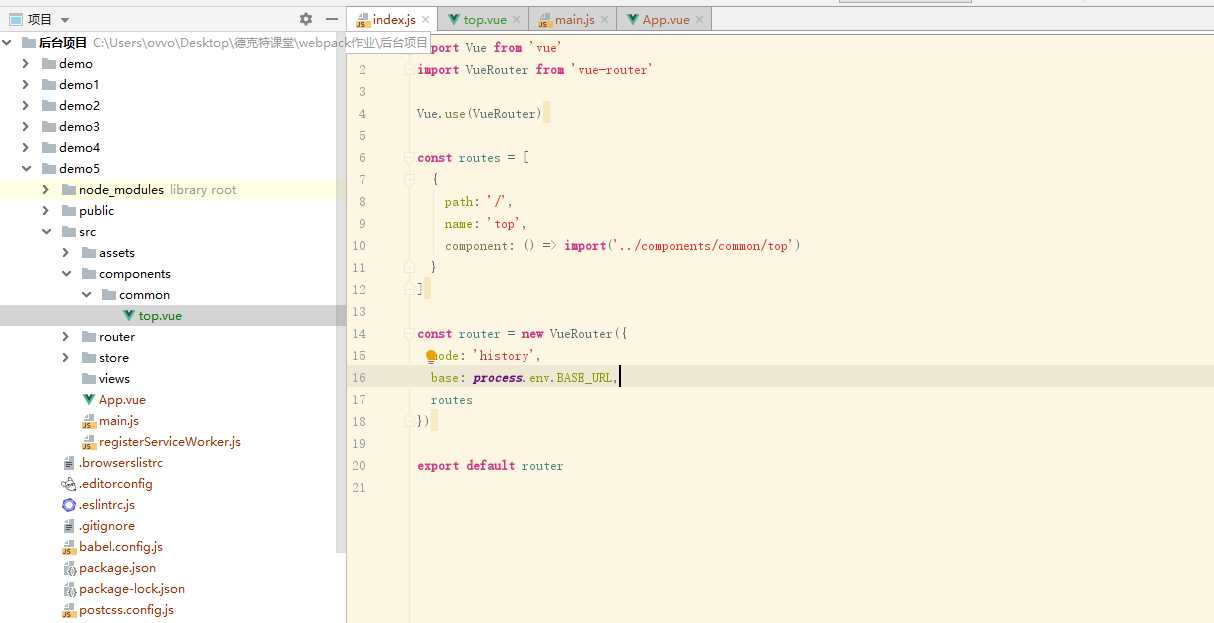
Task: Open registerServiceWorker.js file
Action: pyautogui.click(x=170, y=442)
